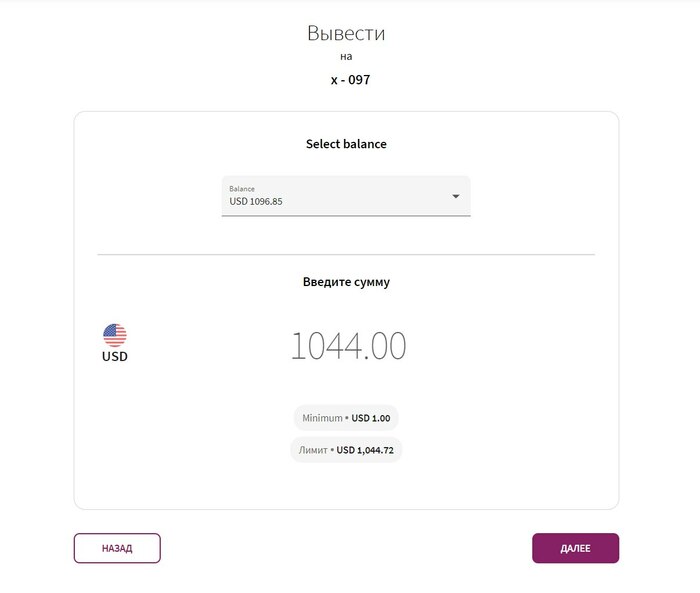Click the US flag currency icon
Image resolution: width=700 pixels, height=593 pixels.
coord(115,335)
